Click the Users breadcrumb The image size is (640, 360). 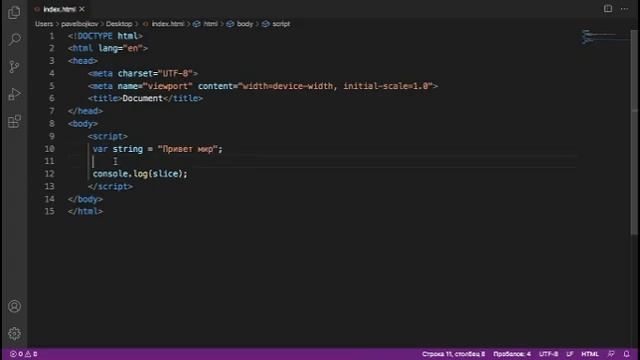[x=44, y=24]
